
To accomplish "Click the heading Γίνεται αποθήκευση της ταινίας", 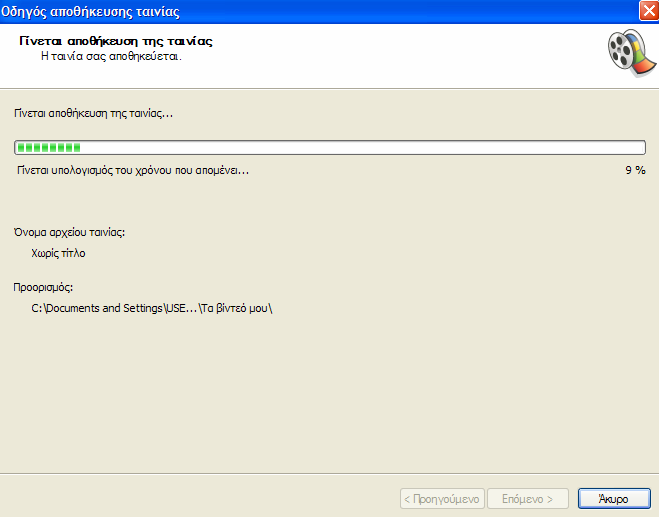I will click(x=116, y=41).
